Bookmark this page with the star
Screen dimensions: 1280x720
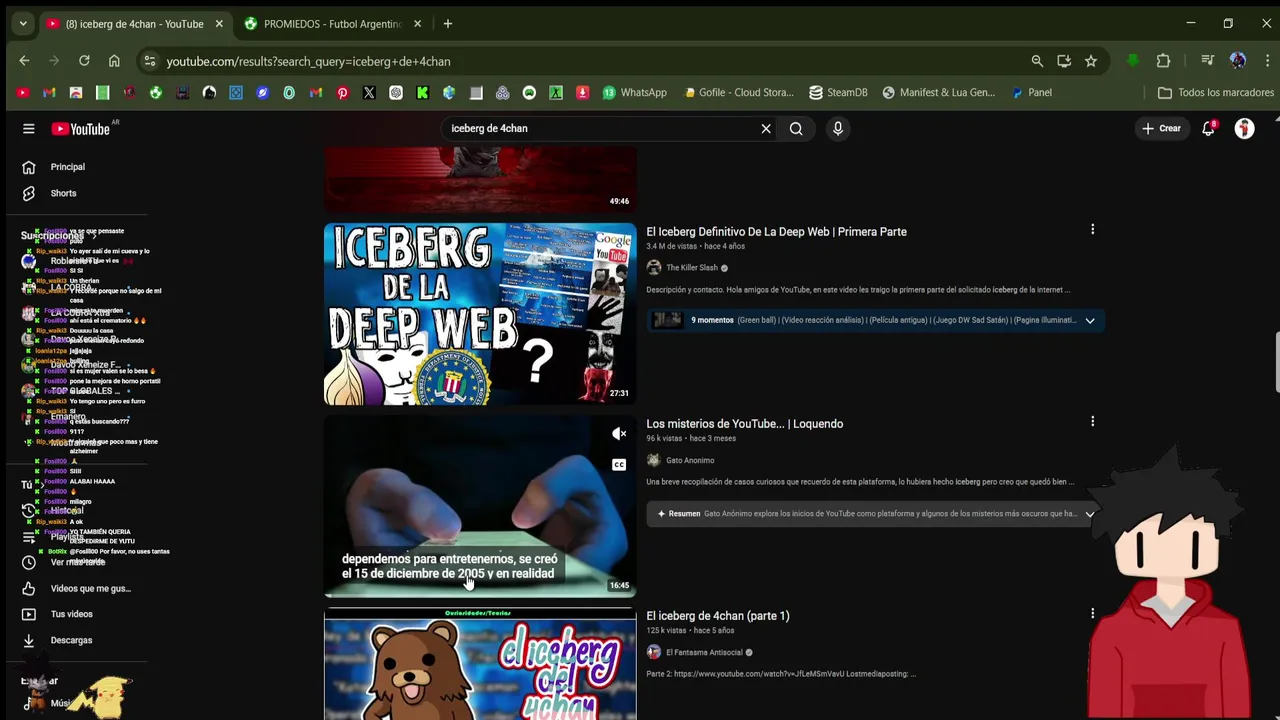pyautogui.click(x=1091, y=61)
